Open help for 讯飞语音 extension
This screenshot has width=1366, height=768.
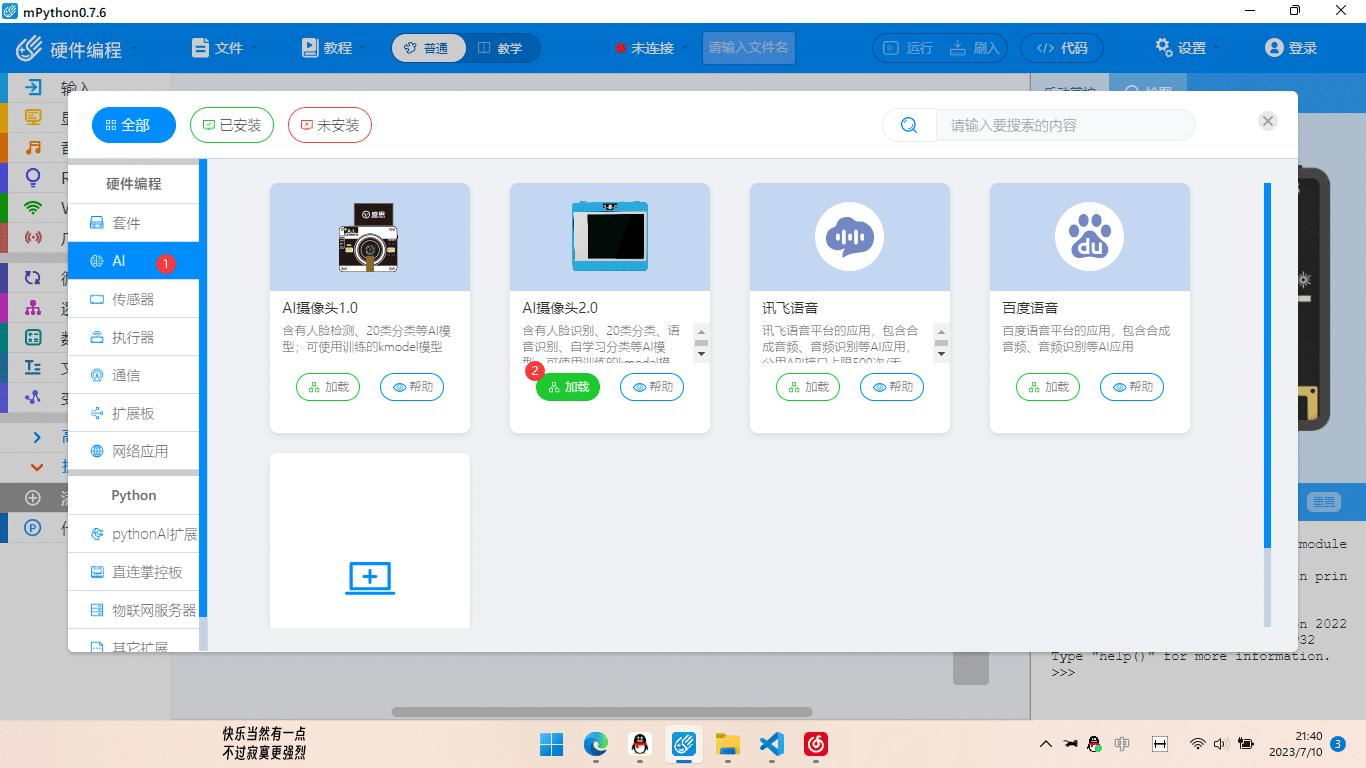coord(891,387)
